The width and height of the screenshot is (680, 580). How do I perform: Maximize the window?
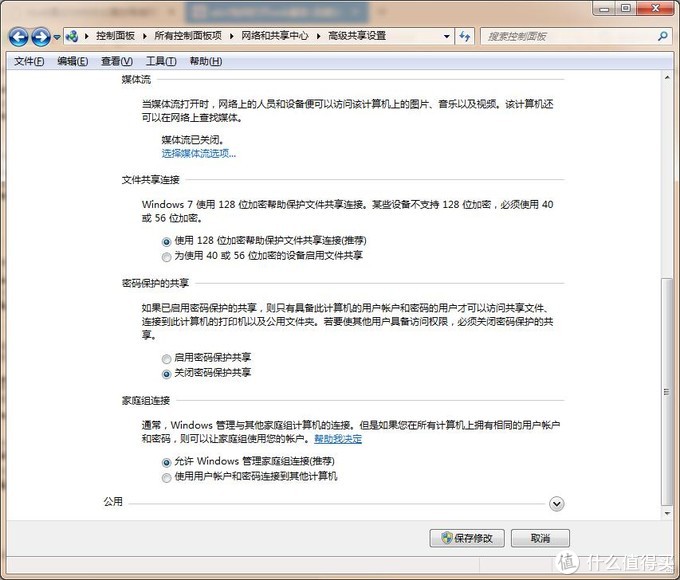tap(625, 8)
